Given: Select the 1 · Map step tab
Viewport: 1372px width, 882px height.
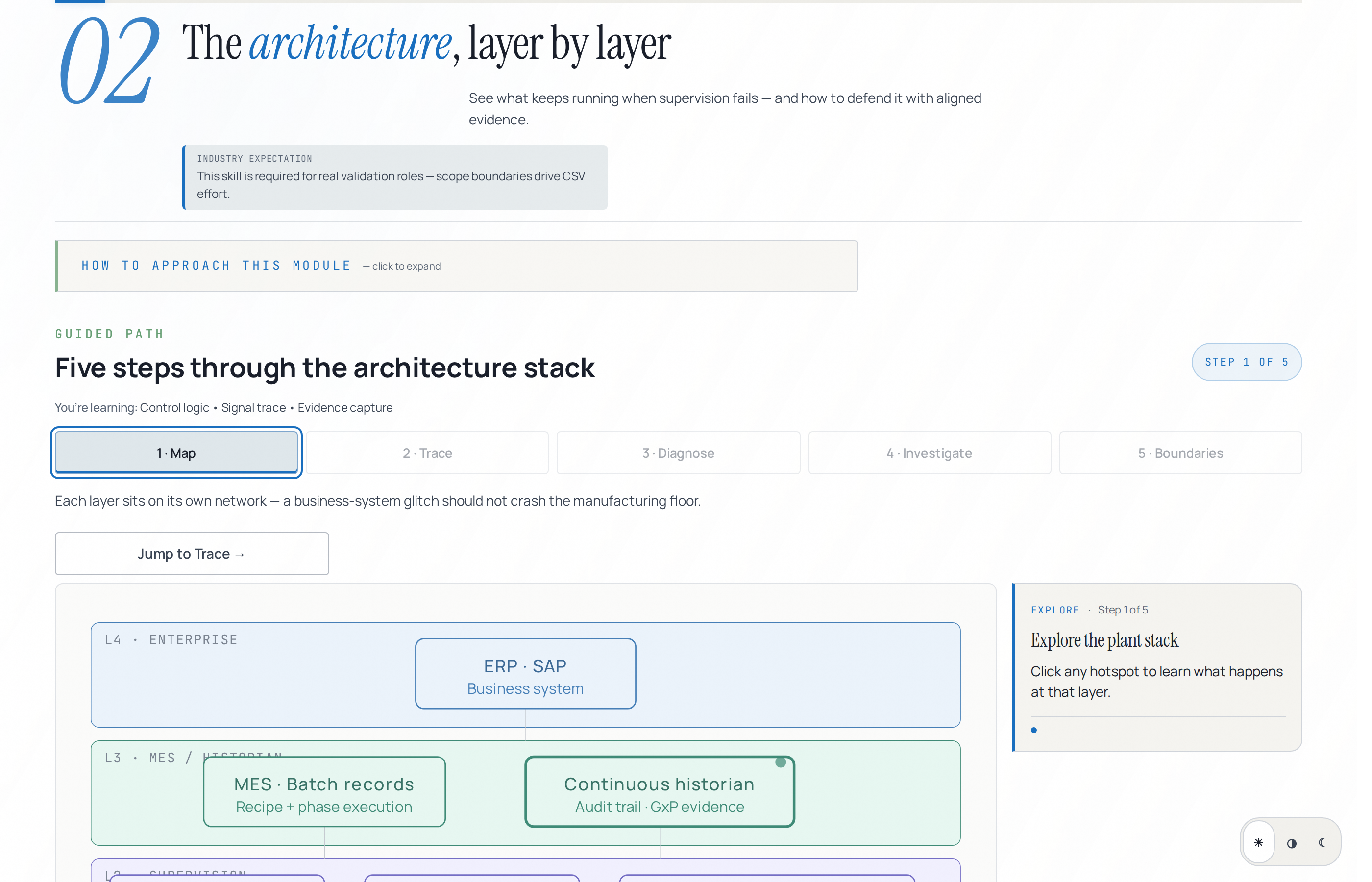Looking at the screenshot, I should click(176, 453).
